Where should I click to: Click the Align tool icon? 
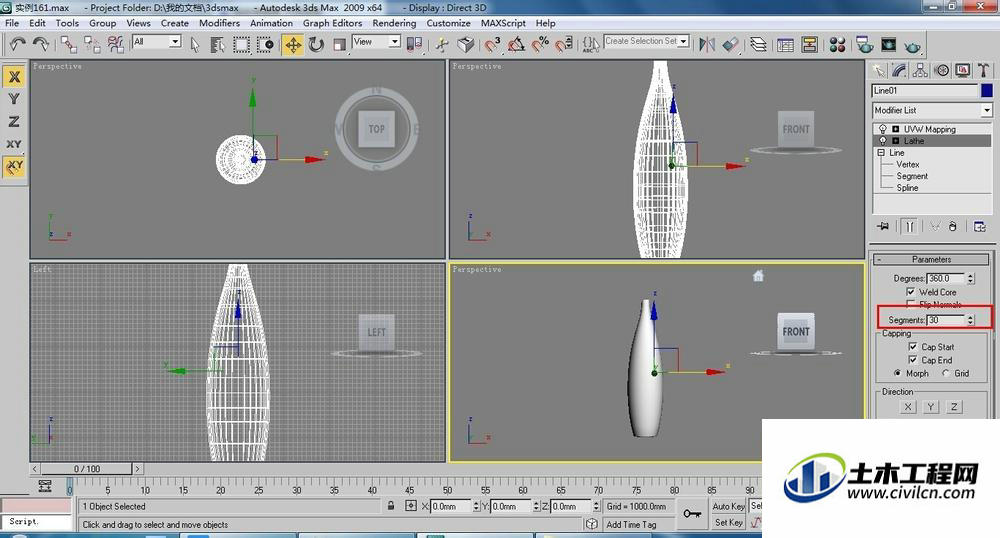[730, 45]
